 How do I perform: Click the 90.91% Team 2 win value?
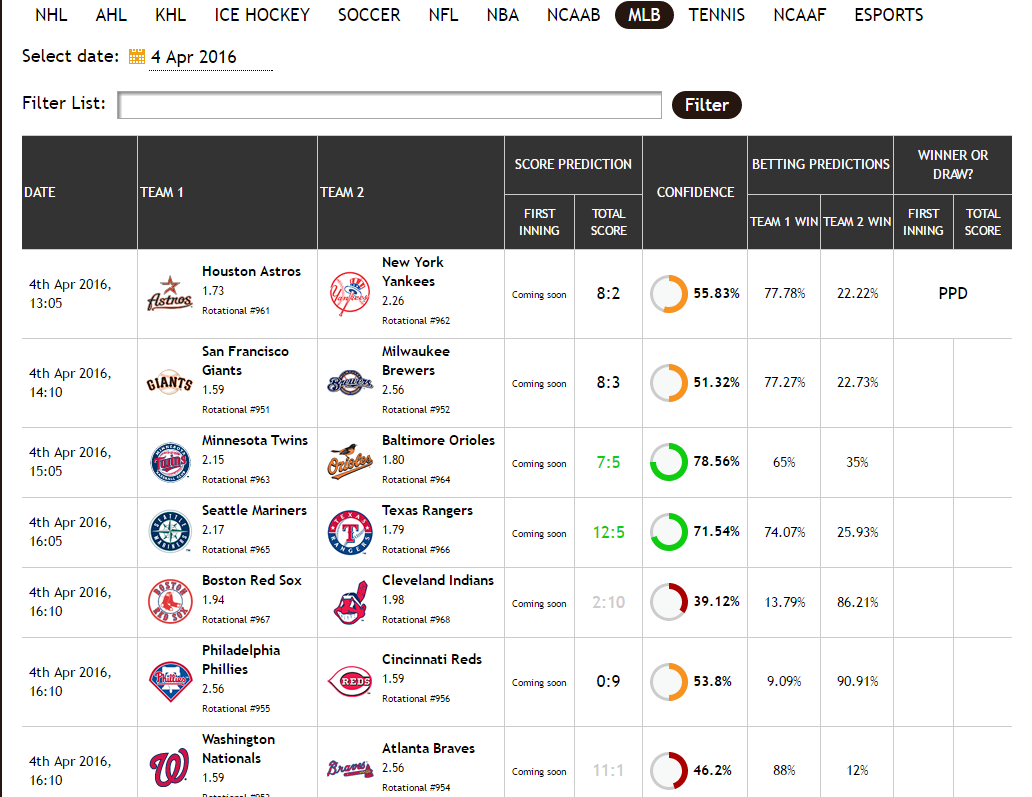click(x=857, y=681)
